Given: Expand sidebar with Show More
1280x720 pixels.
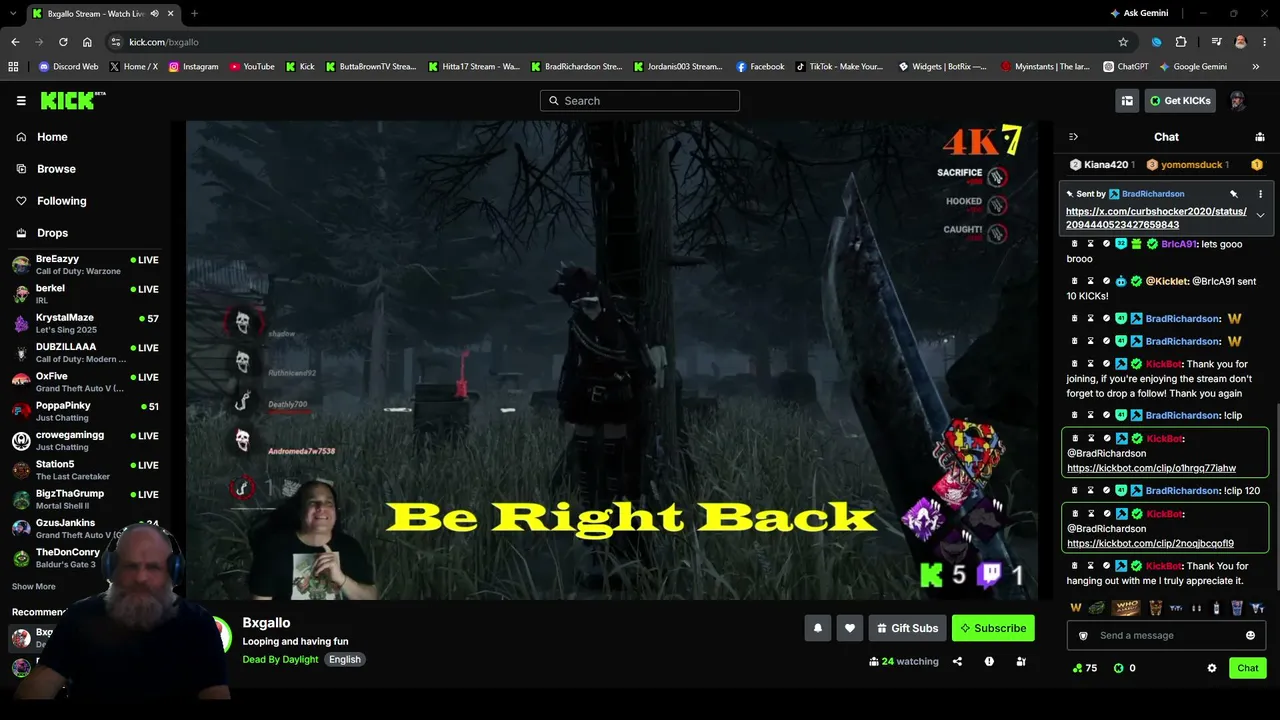Looking at the screenshot, I should coord(34,587).
